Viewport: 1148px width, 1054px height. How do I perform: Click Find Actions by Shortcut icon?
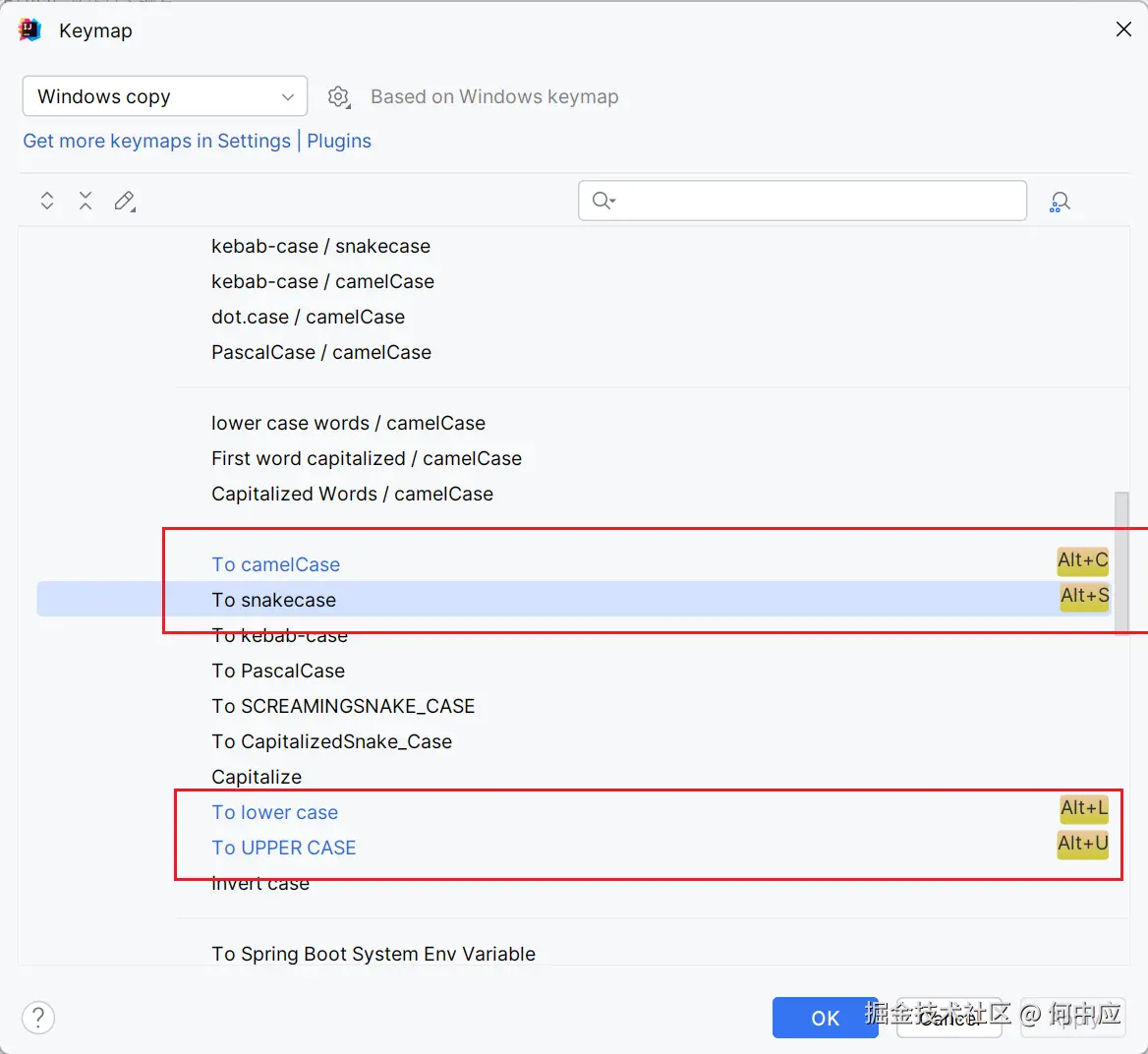pos(1060,202)
